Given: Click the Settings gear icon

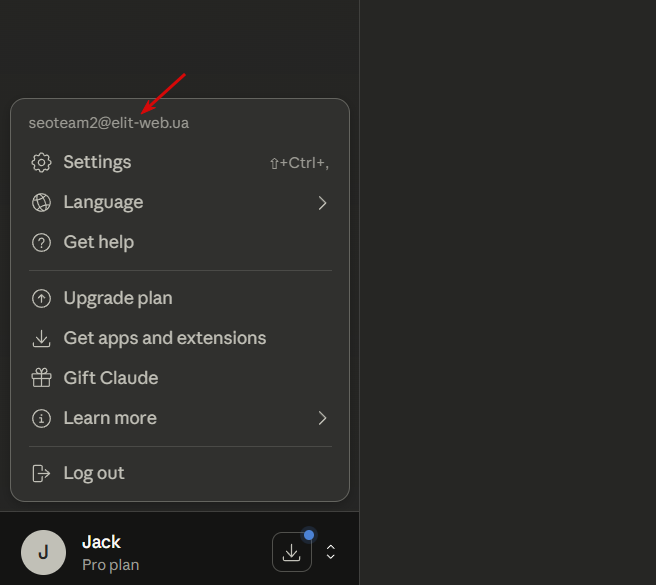Looking at the screenshot, I should point(41,163).
